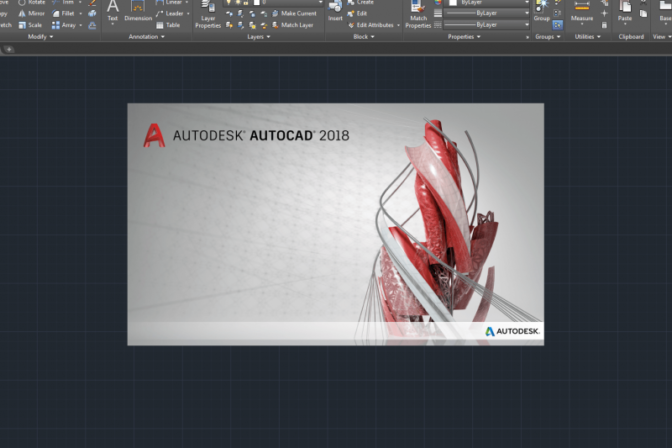Expand the Block panel
This screenshot has height=448, width=672.
[364, 37]
